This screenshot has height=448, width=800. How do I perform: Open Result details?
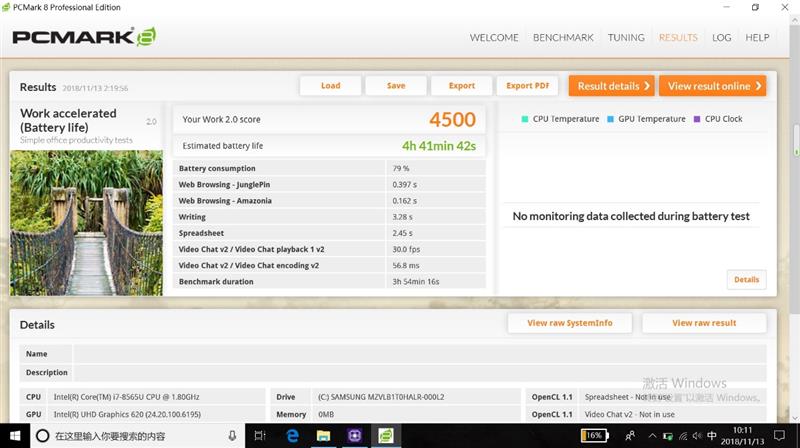click(612, 86)
